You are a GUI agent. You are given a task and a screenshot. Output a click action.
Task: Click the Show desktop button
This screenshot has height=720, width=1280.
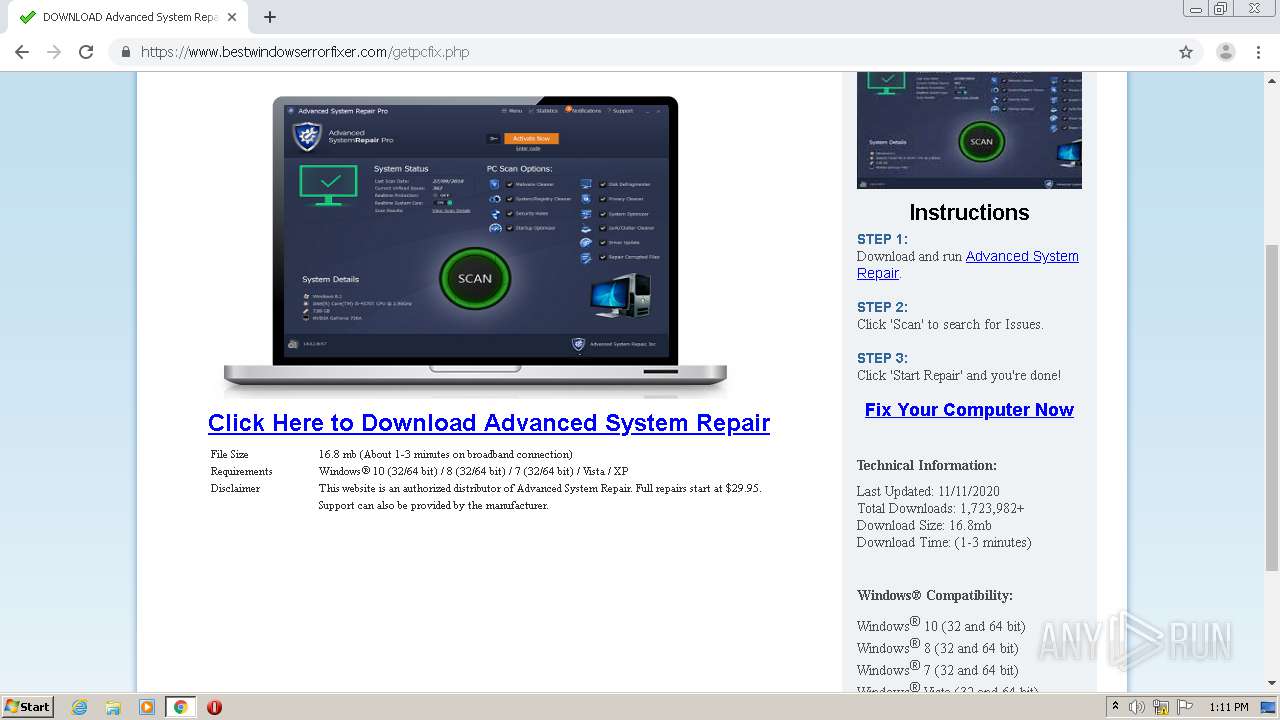(1269, 707)
